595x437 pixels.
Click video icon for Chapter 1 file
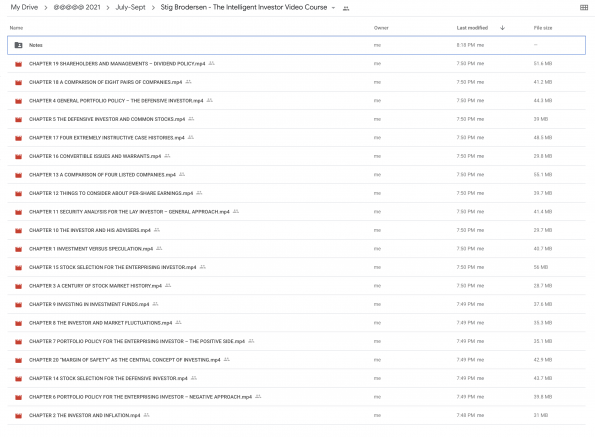tap(18, 249)
